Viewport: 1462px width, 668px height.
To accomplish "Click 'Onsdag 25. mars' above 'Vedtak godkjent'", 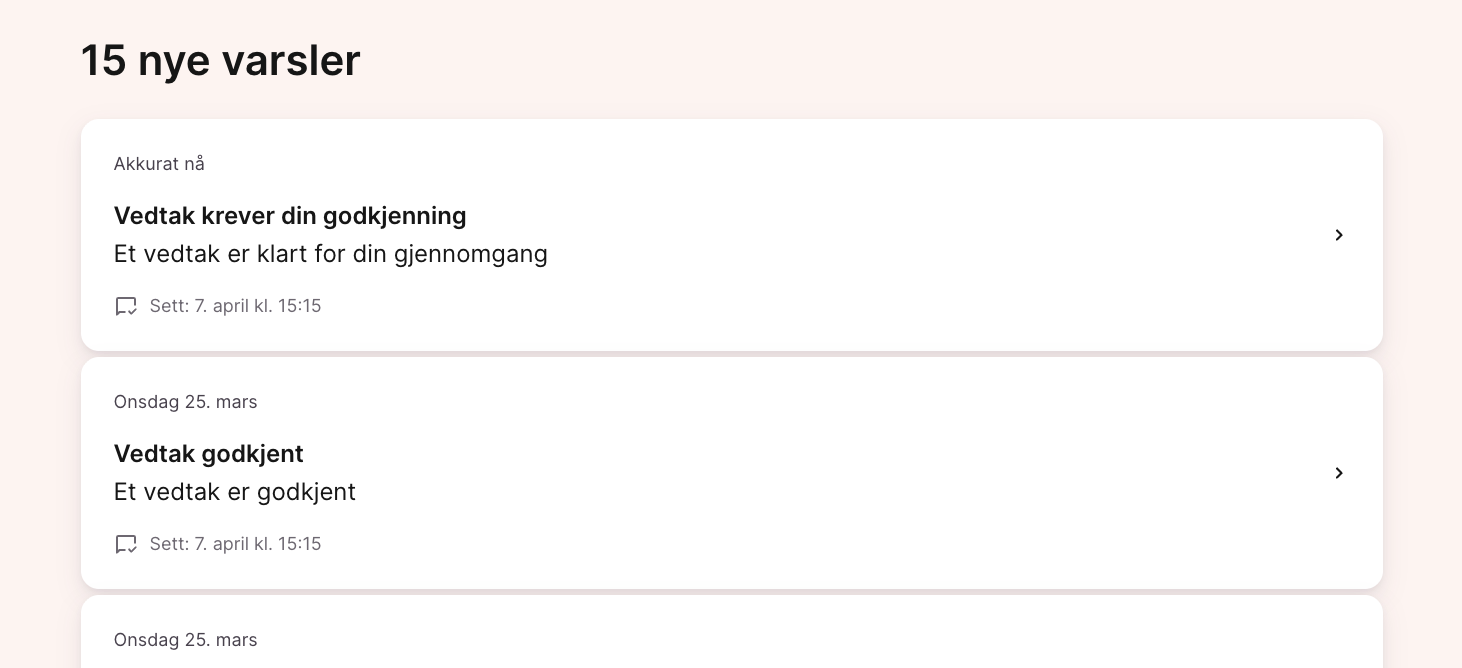I will [186, 402].
